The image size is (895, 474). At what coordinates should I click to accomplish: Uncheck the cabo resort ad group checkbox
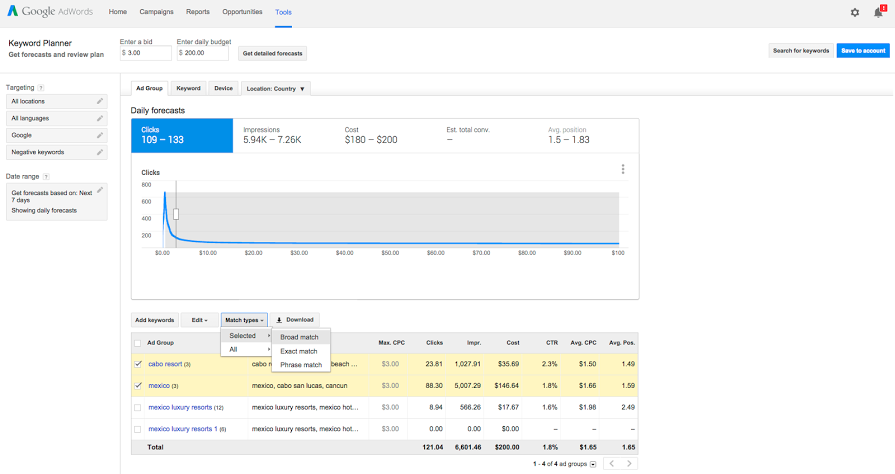pyautogui.click(x=138, y=364)
